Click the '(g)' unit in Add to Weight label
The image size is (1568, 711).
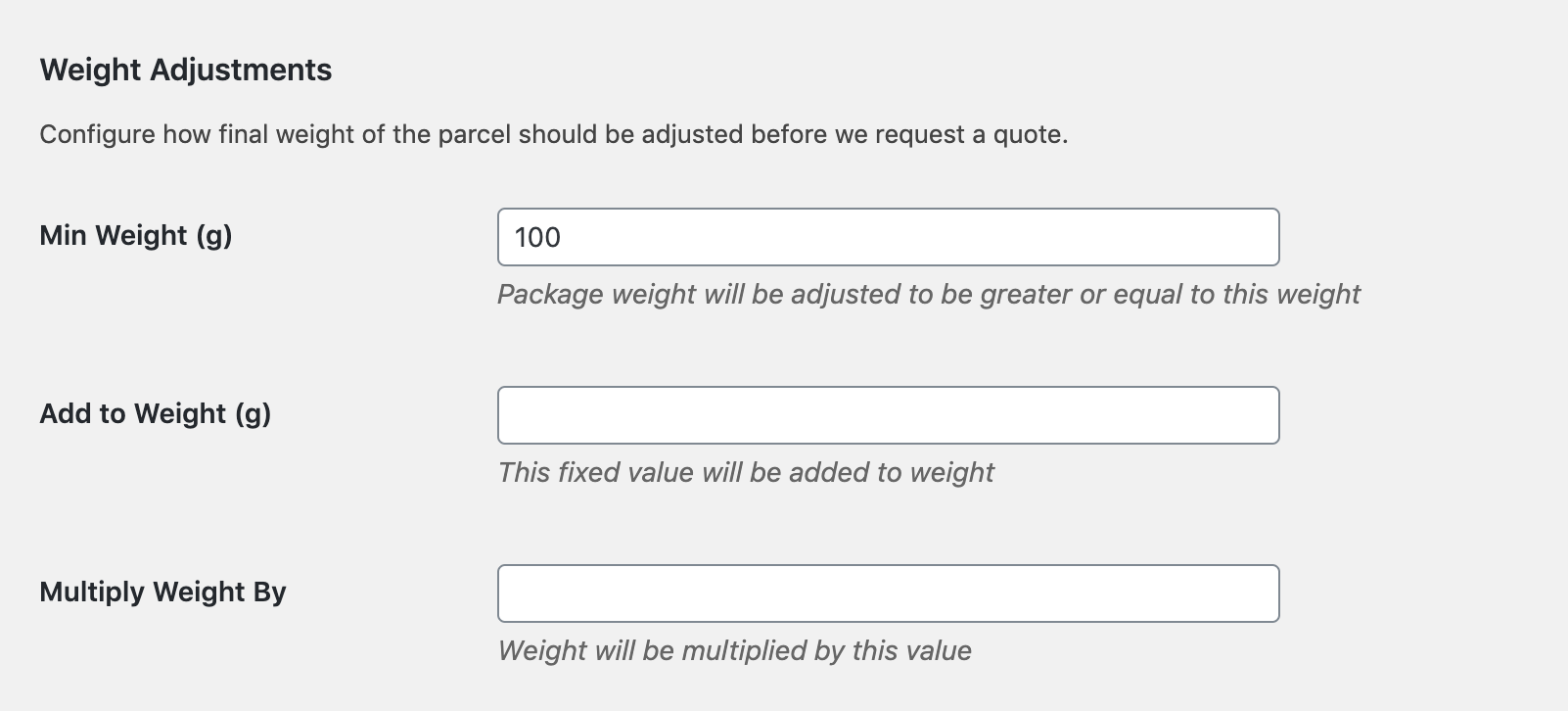[x=253, y=414]
